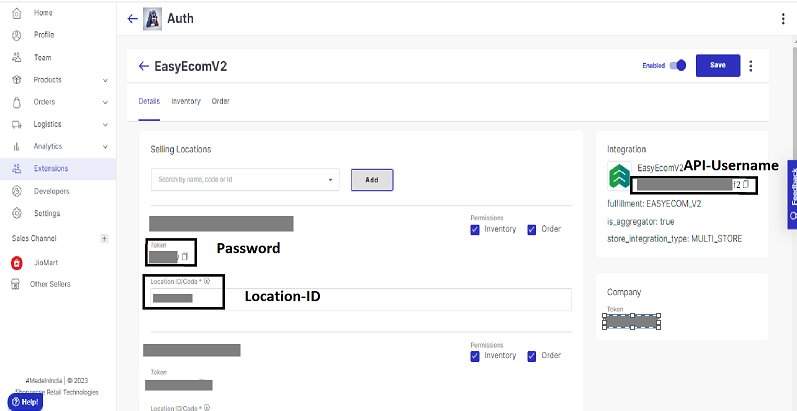
Task: Copy the API-Username integration token
Action: pos(746,185)
